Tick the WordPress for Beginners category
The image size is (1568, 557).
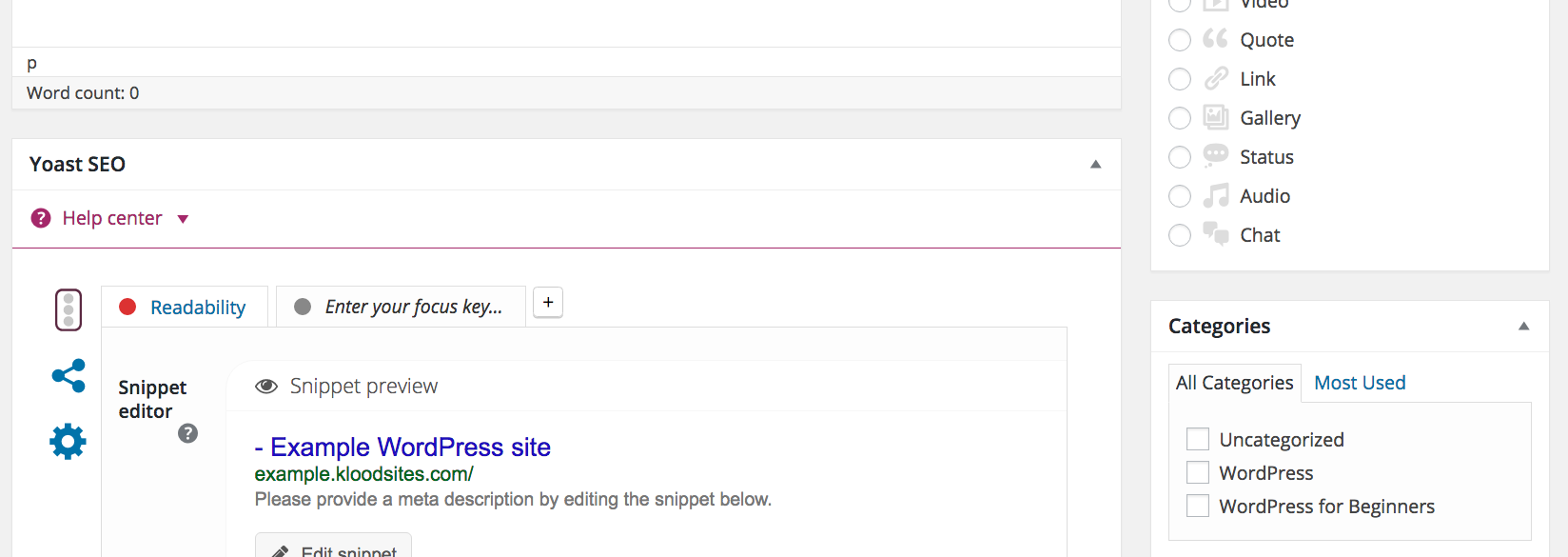[1198, 506]
